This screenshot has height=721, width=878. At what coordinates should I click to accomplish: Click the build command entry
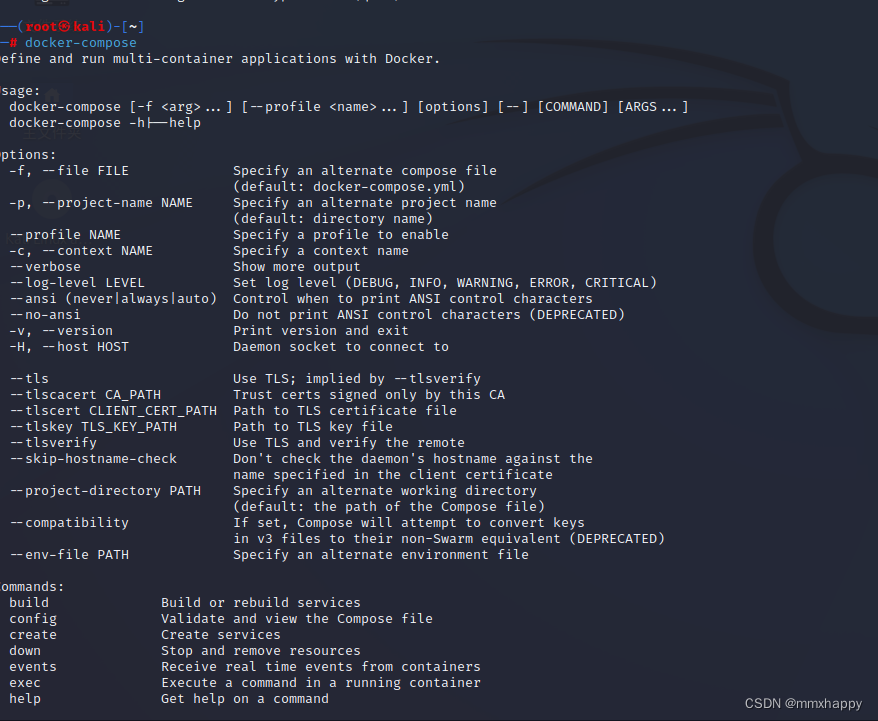coord(29,603)
